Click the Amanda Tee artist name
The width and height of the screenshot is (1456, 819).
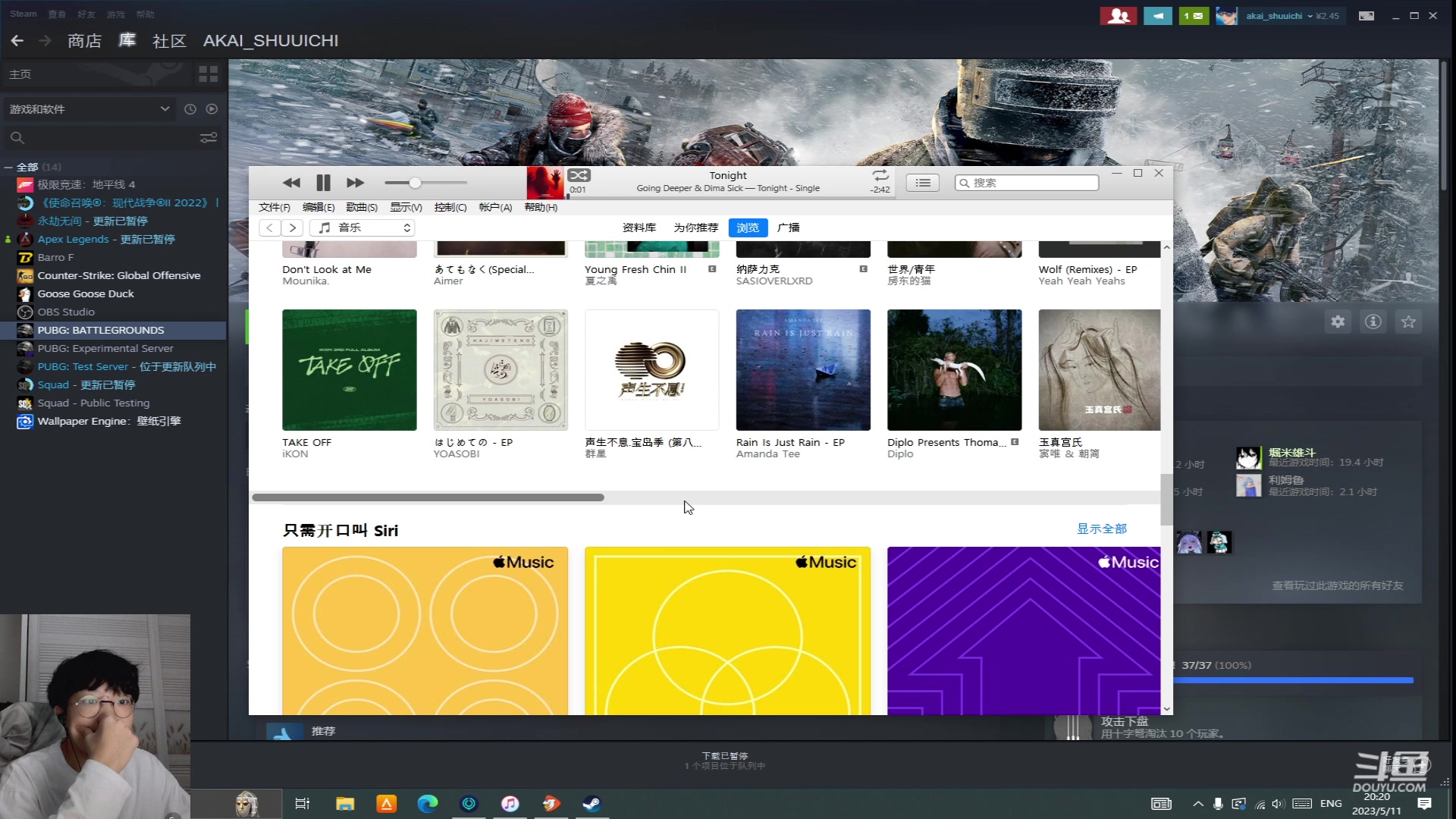[767, 453]
